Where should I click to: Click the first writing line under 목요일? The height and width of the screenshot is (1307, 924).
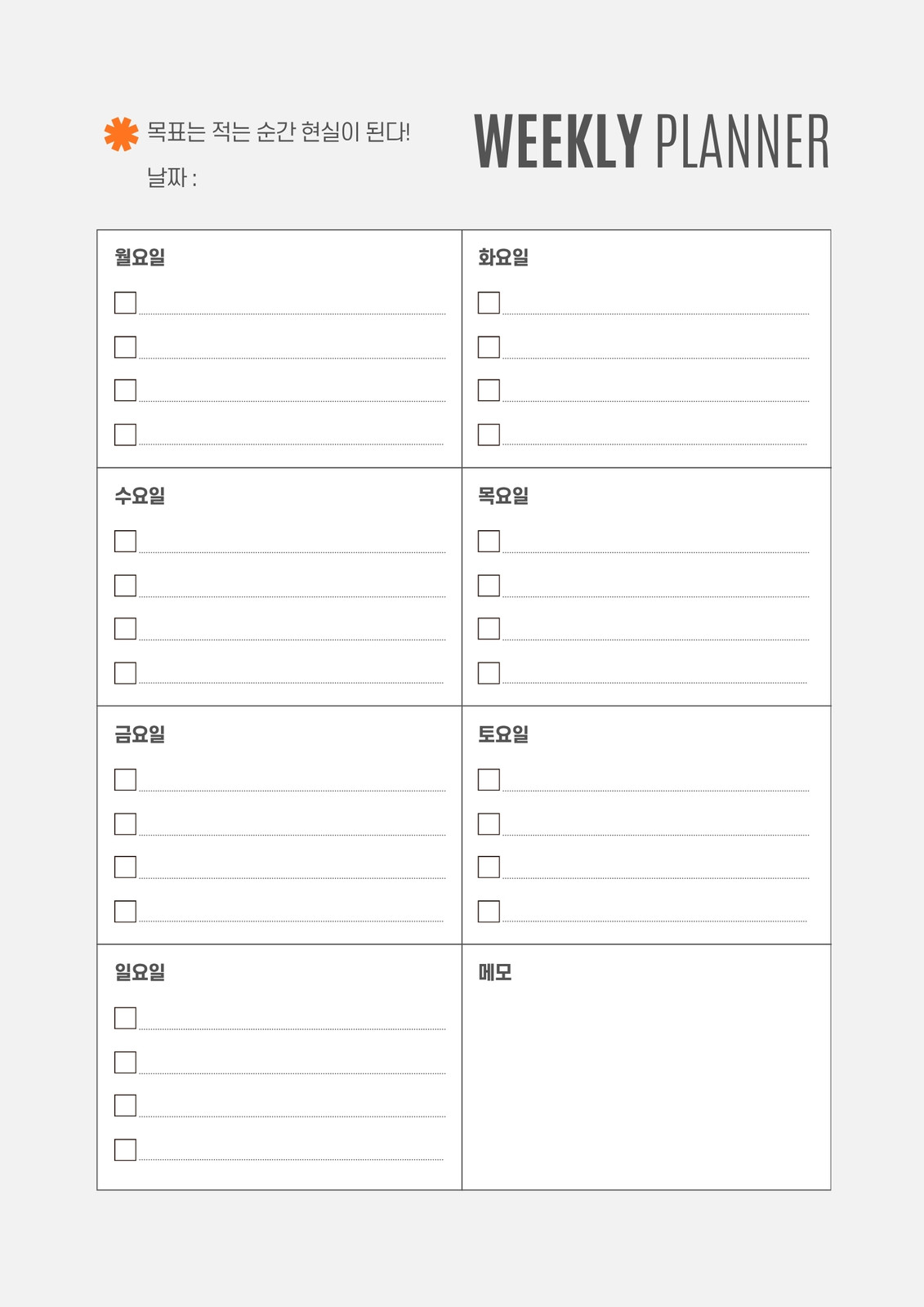click(655, 552)
